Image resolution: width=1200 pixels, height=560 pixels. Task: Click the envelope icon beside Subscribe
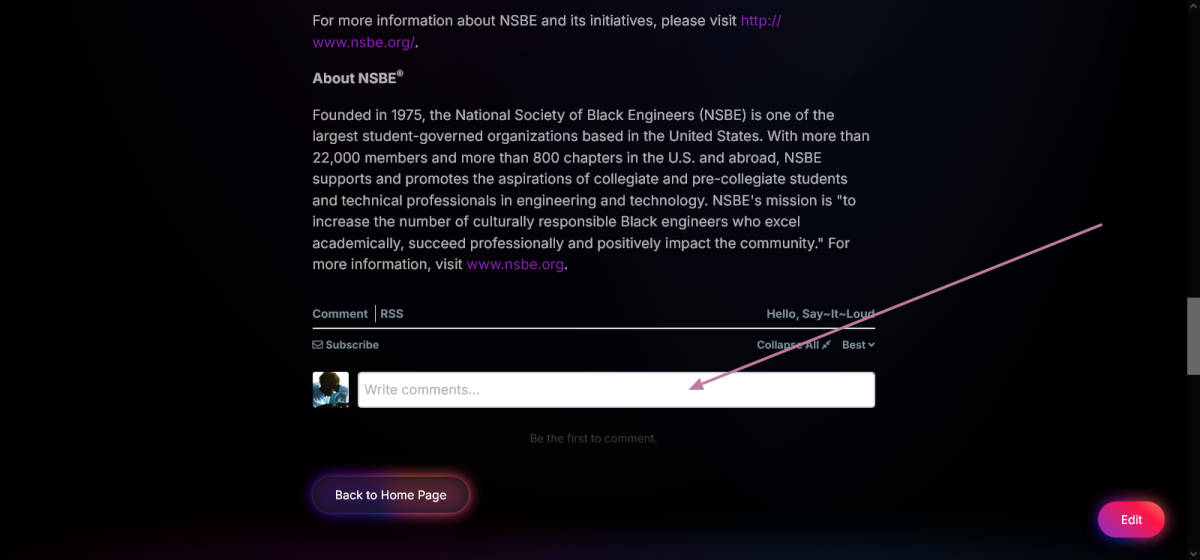[x=317, y=345]
